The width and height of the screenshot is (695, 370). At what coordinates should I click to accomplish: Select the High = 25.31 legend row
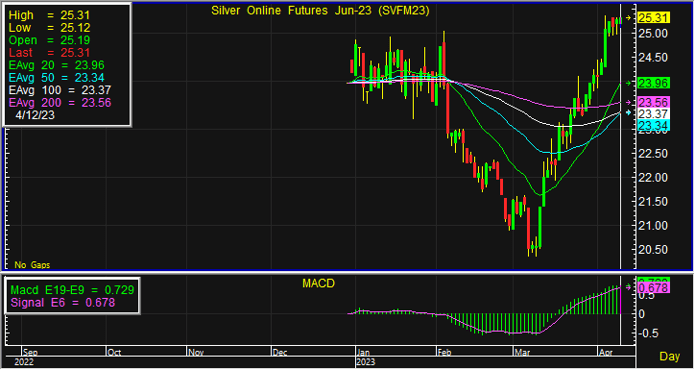coord(49,16)
